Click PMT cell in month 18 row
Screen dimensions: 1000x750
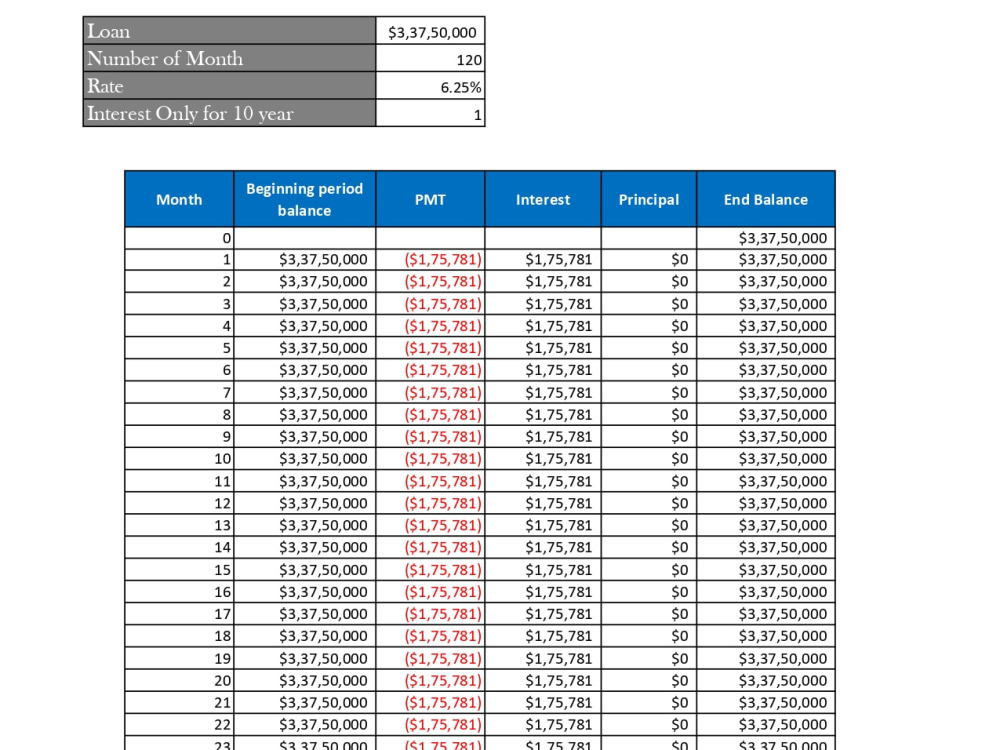[x=430, y=636]
